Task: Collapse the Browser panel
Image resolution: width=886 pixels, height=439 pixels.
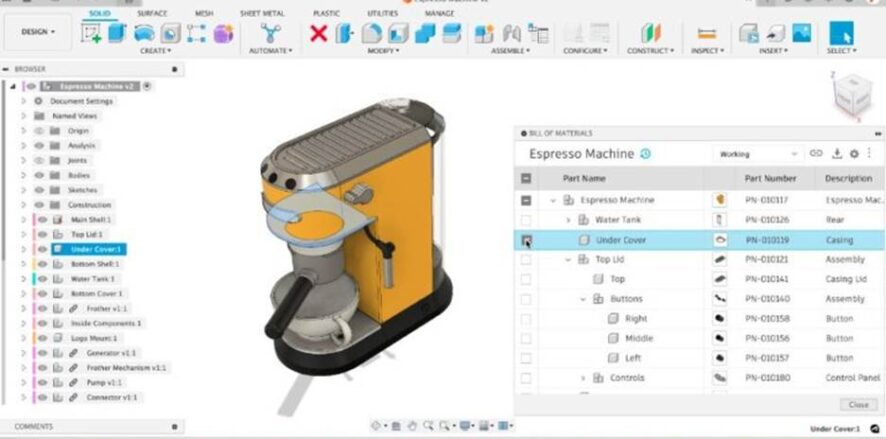Action: click(6, 69)
